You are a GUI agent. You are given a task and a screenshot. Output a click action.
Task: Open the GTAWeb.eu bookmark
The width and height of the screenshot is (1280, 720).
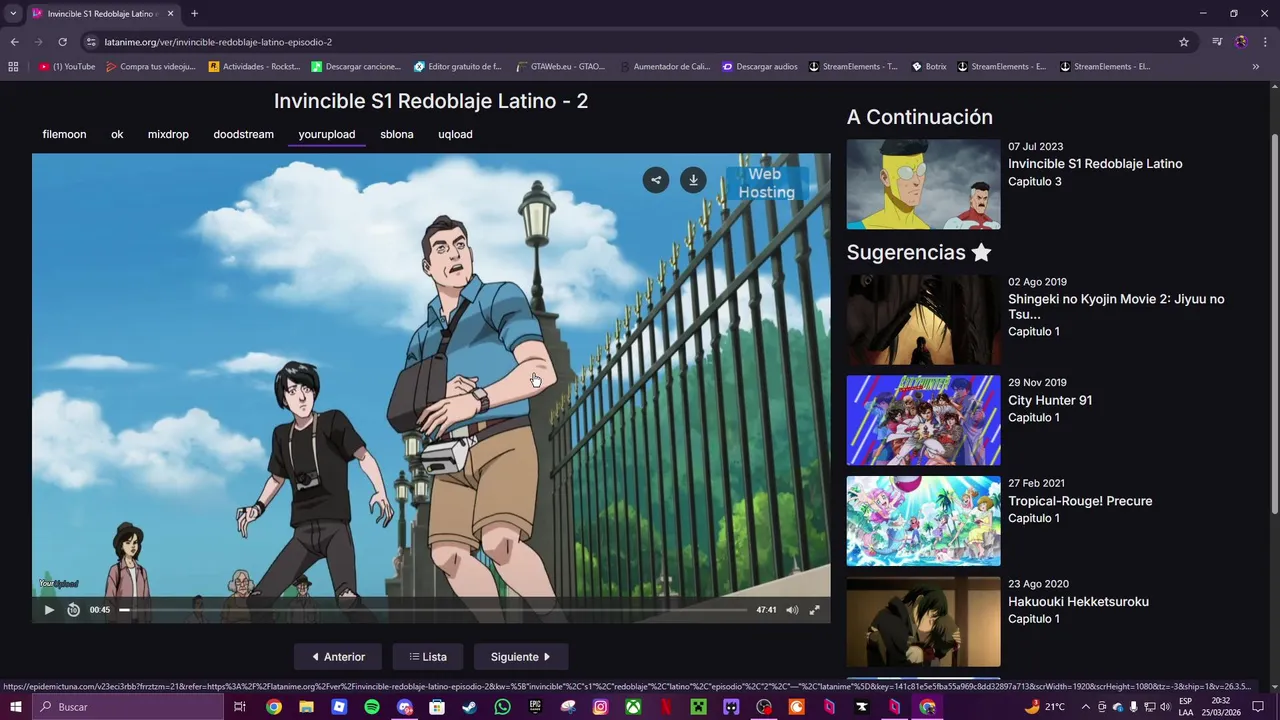(561, 66)
